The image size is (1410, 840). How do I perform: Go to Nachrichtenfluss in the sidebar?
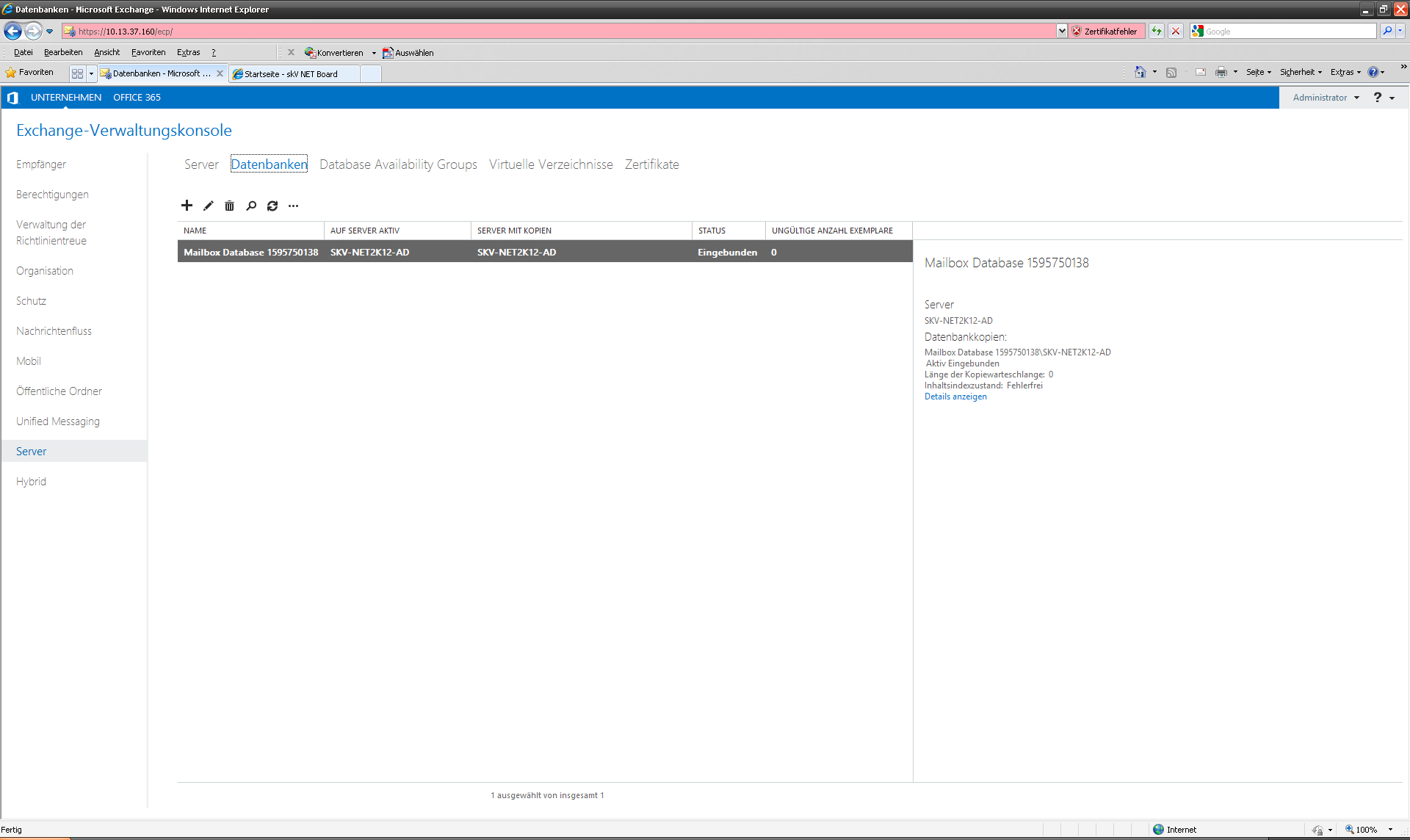54,331
